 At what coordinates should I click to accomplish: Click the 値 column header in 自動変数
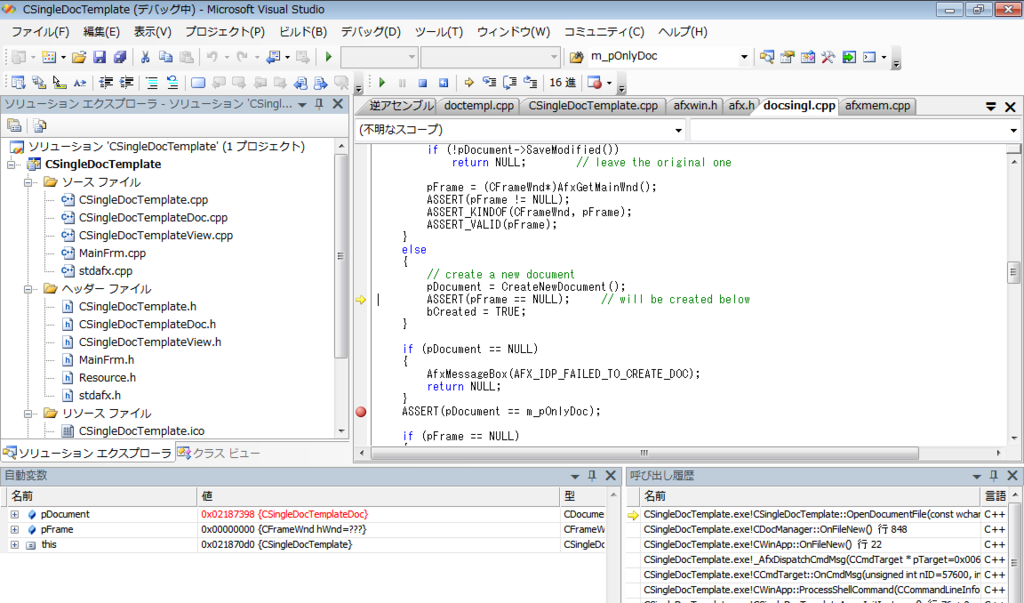[378, 497]
